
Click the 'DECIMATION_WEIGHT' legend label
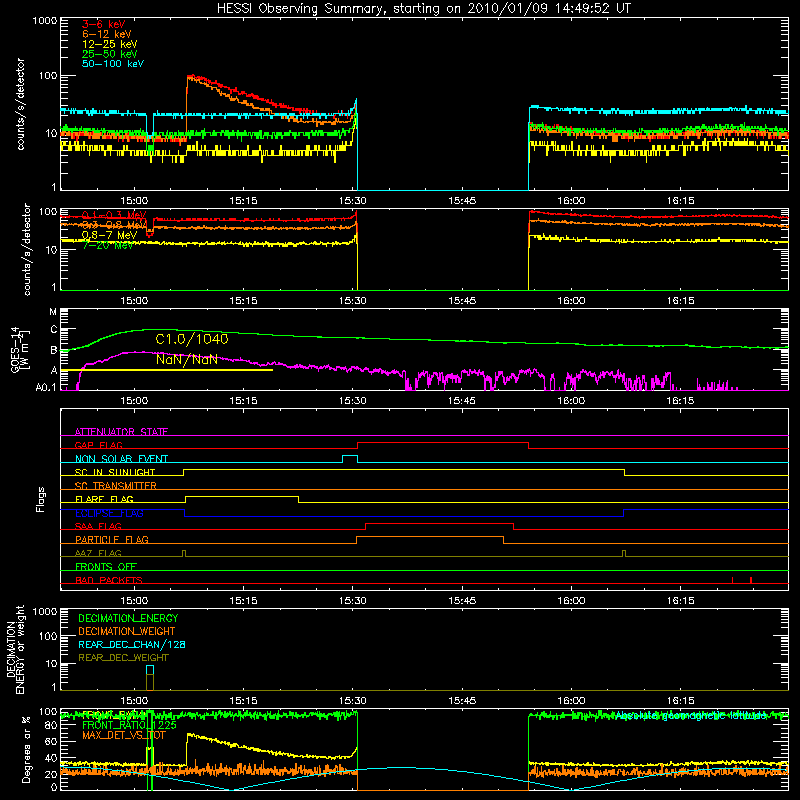(x=127, y=631)
